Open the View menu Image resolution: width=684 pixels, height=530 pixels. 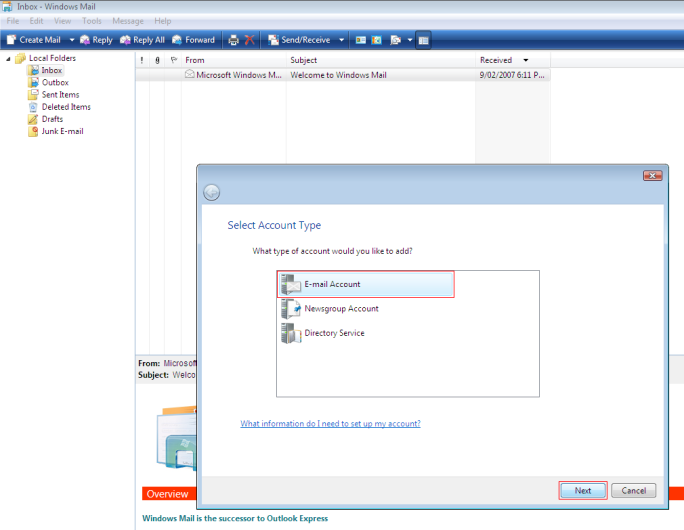coord(62,21)
